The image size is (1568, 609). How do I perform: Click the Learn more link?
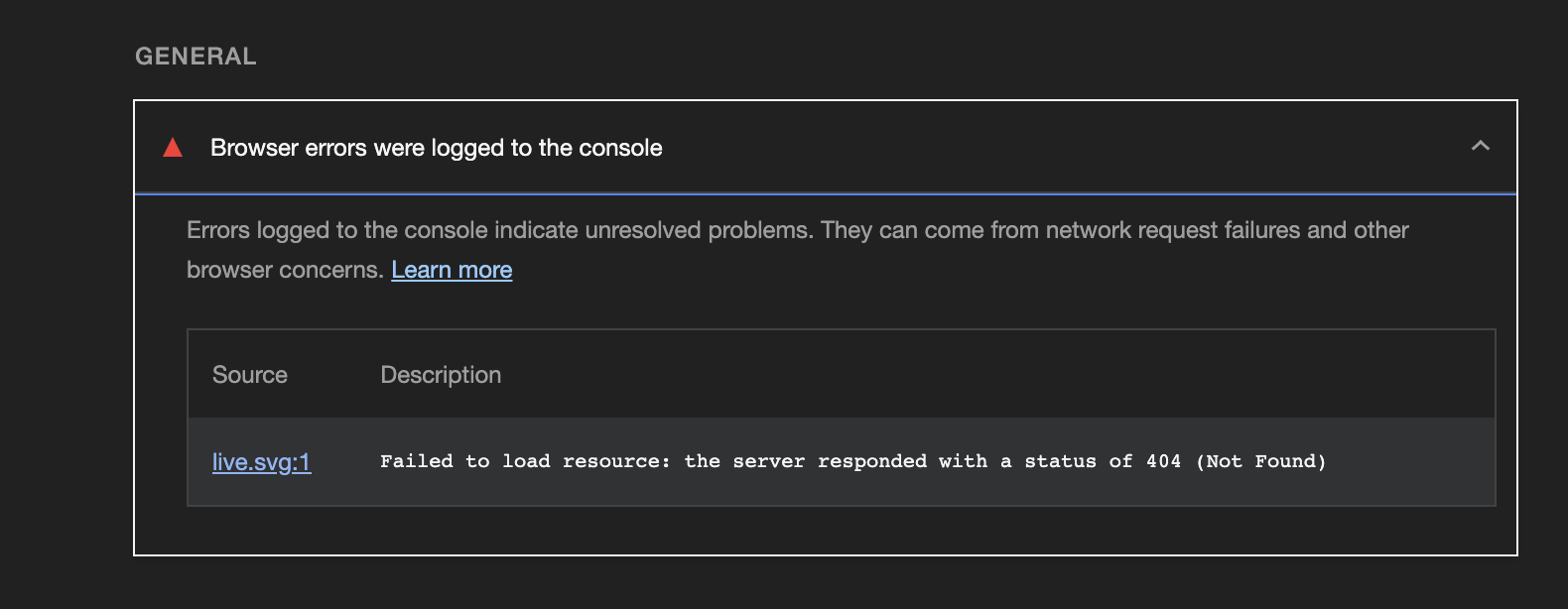point(452,269)
